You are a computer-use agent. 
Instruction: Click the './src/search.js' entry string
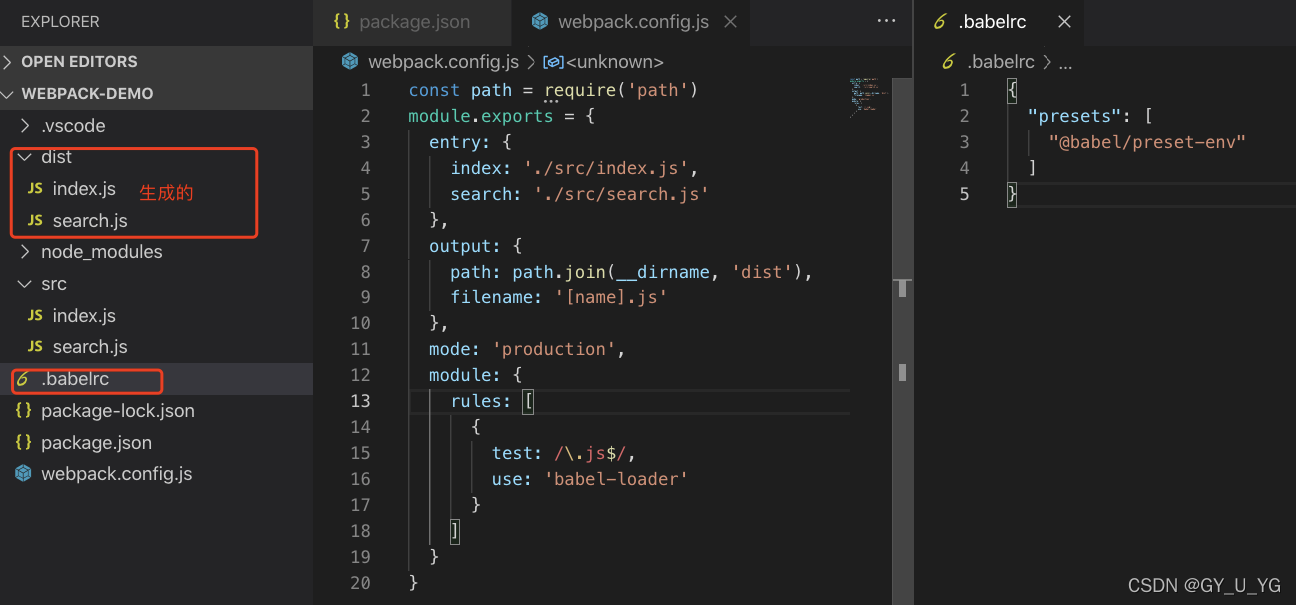coord(621,194)
